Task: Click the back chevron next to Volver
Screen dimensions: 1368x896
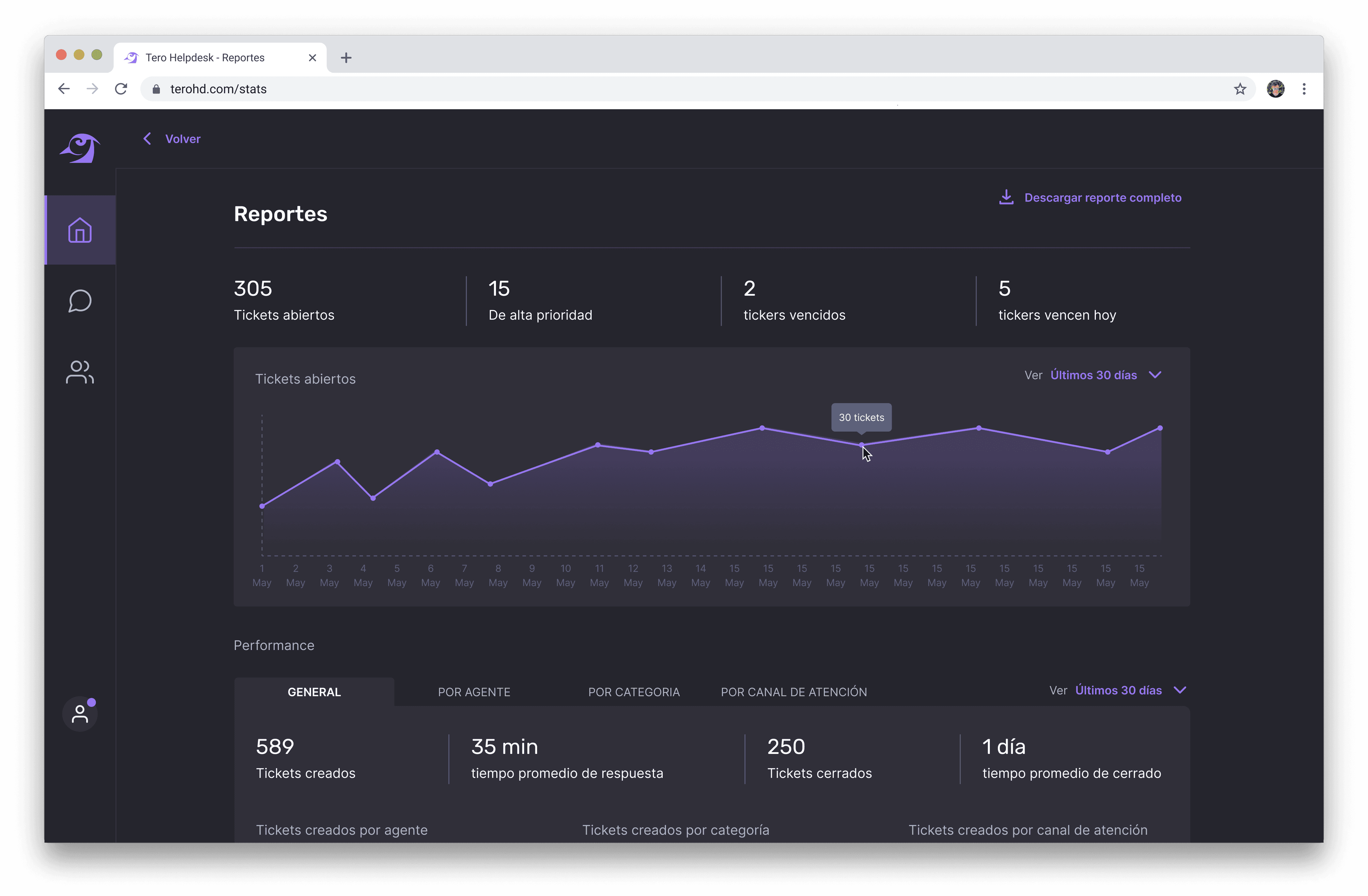Action: point(147,139)
